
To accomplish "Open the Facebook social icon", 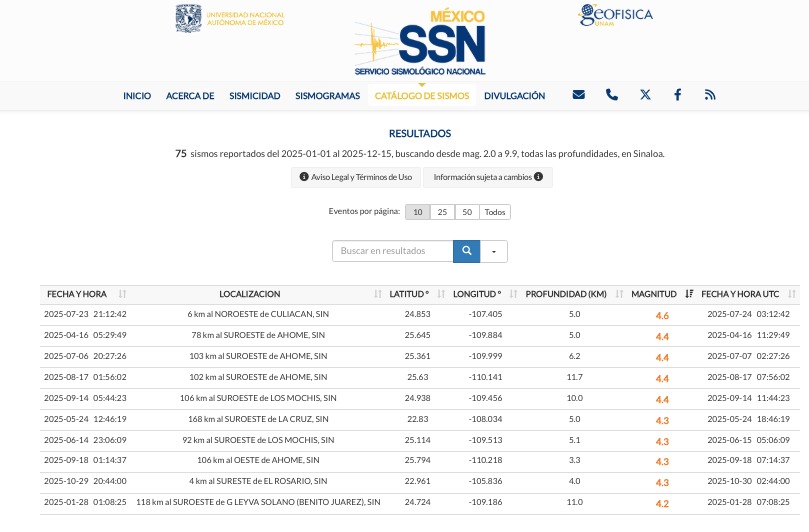I will click(677, 95).
